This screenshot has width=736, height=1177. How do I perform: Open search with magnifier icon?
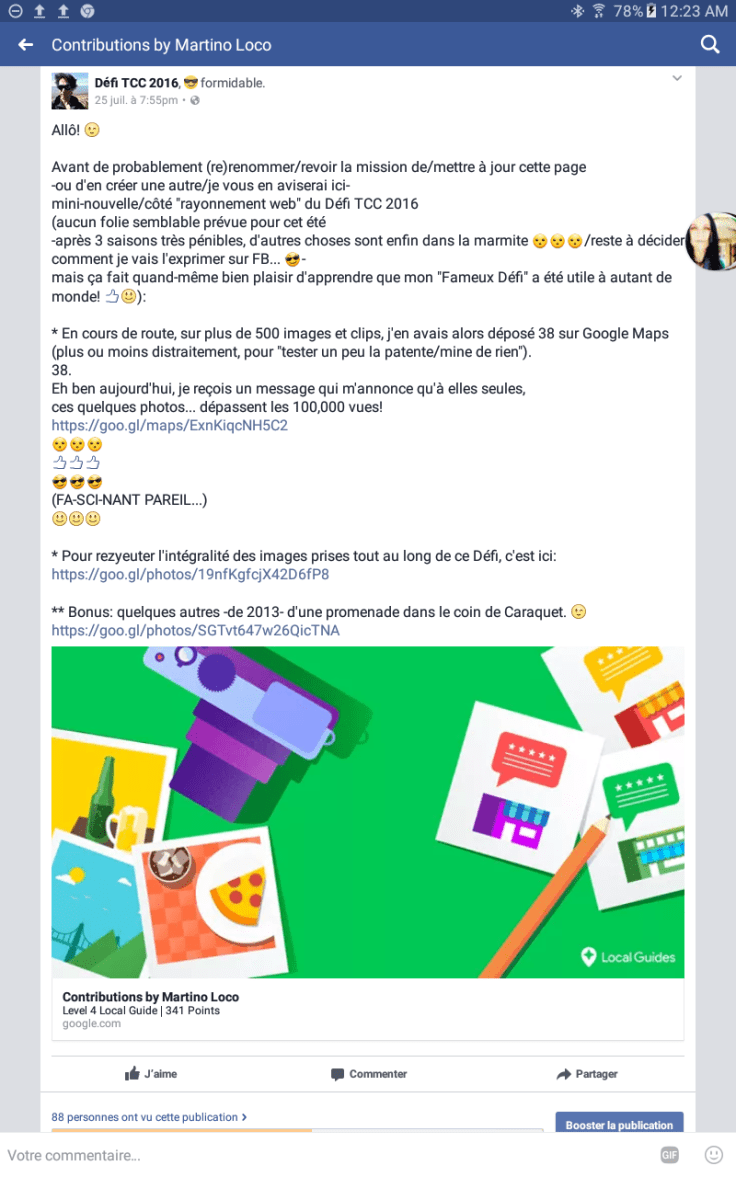point(710,45)
